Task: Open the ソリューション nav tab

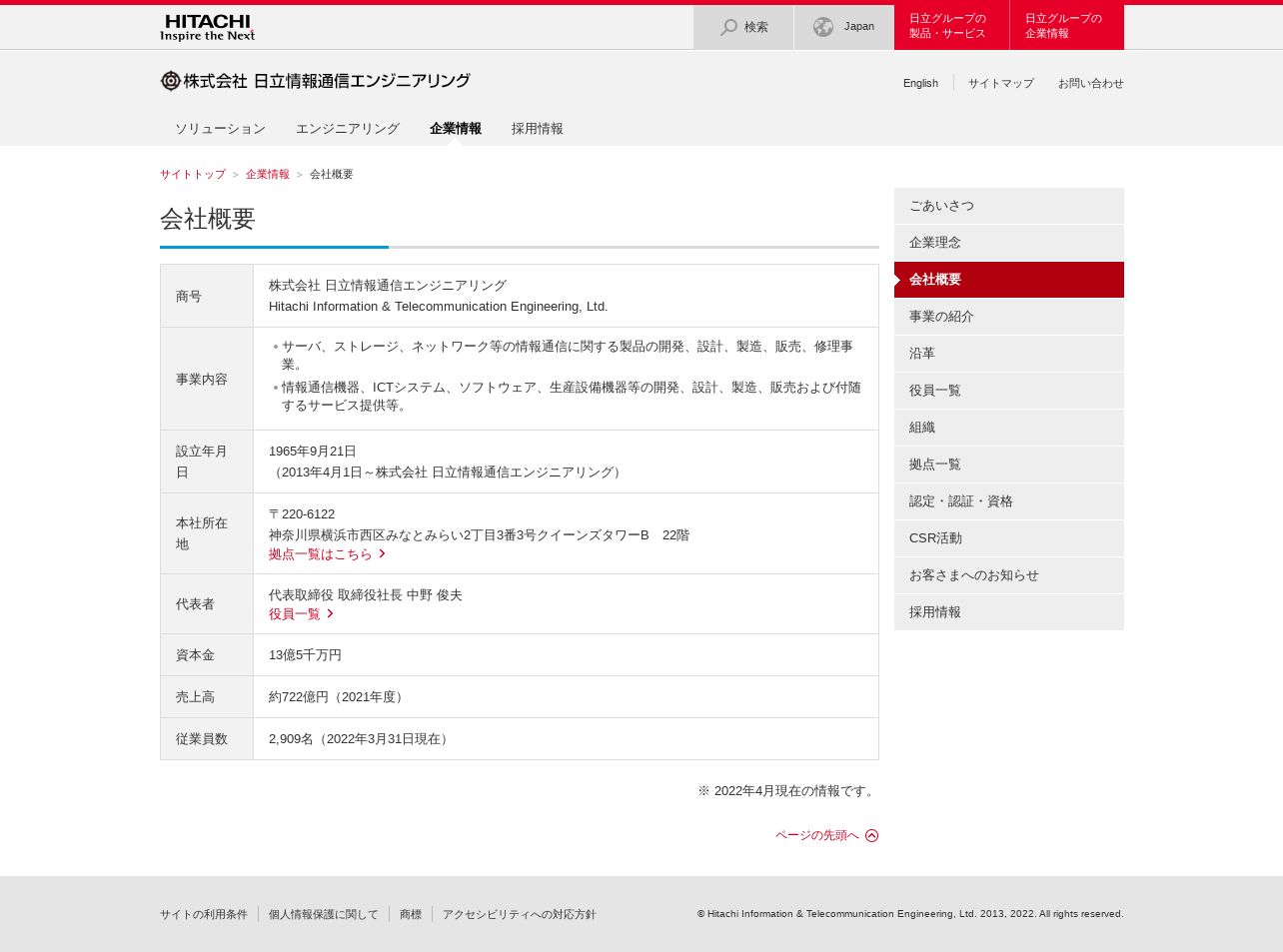Action: click(220, 128)
